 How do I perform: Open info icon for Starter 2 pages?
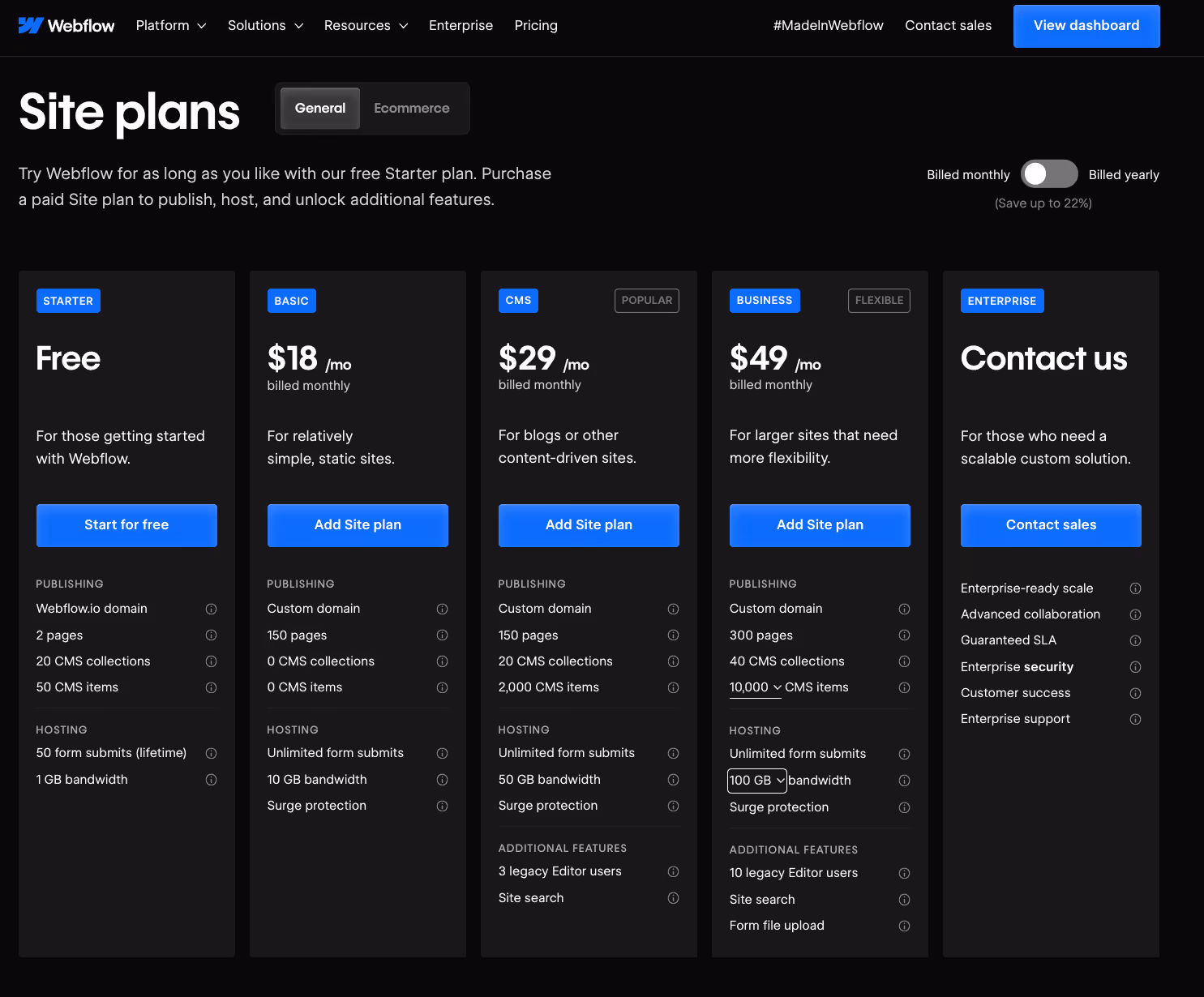[x=211, y=635]
